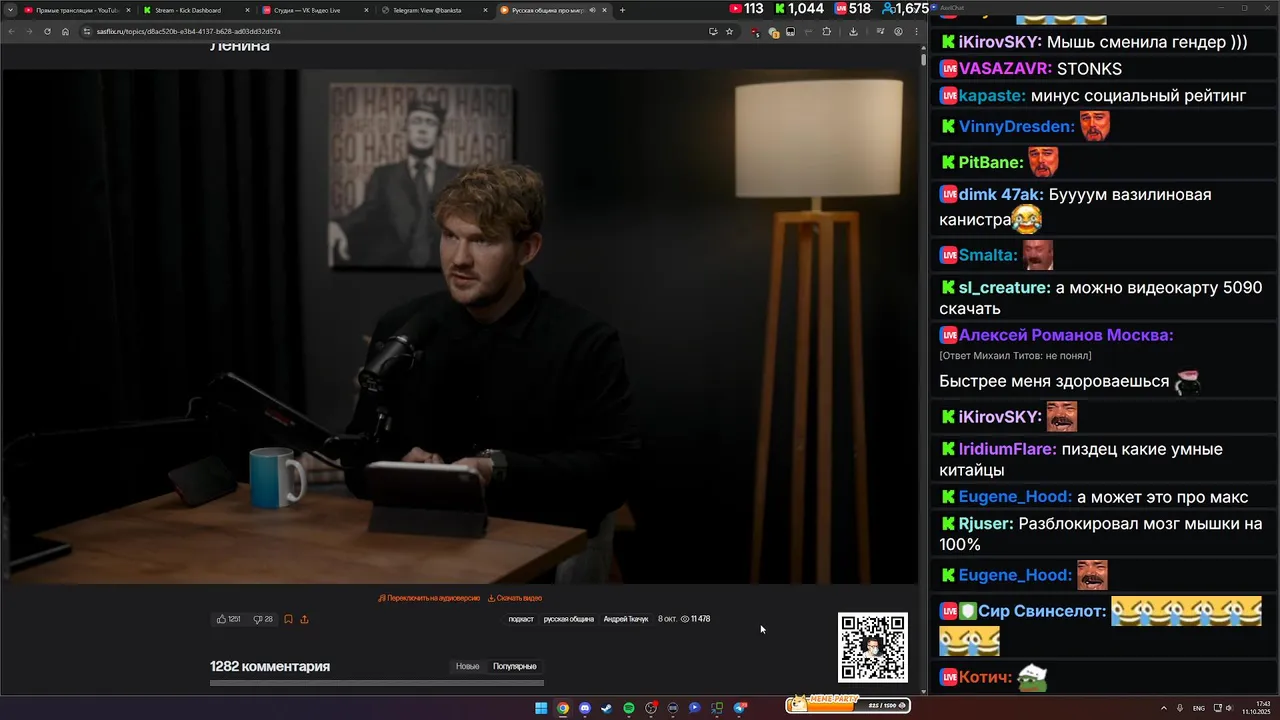Screen dimensions: 1280x720
Task: Open Windows Start menu
Action: point(541,708)
